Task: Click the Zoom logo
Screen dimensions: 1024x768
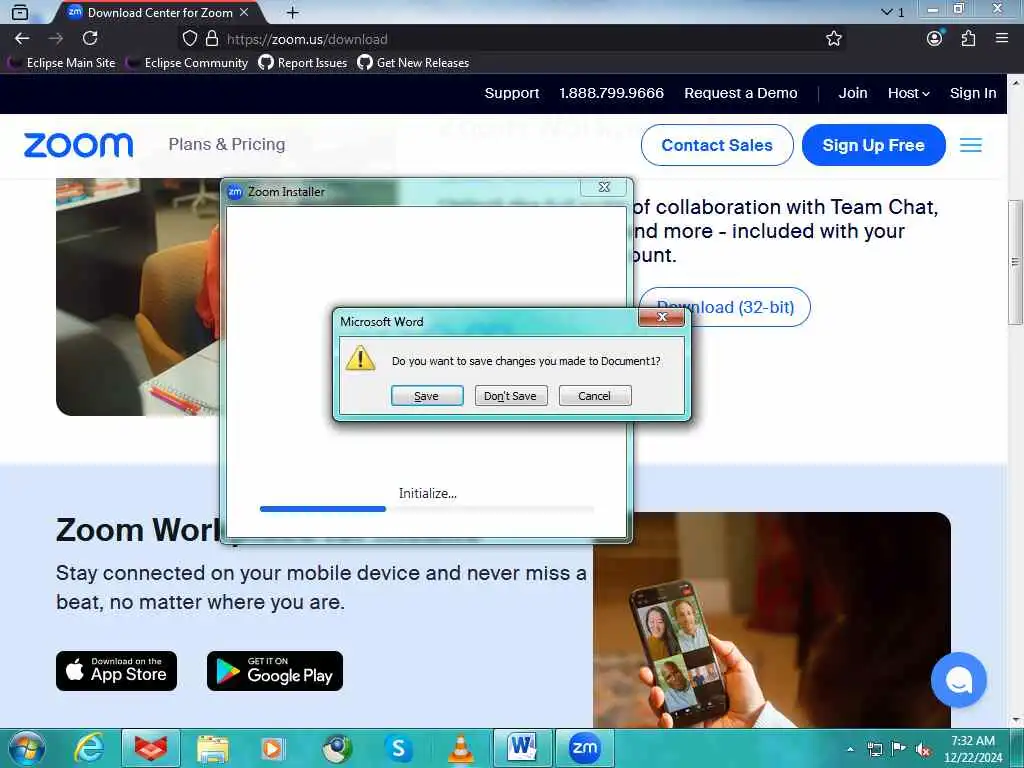Action: coord(78,145)
